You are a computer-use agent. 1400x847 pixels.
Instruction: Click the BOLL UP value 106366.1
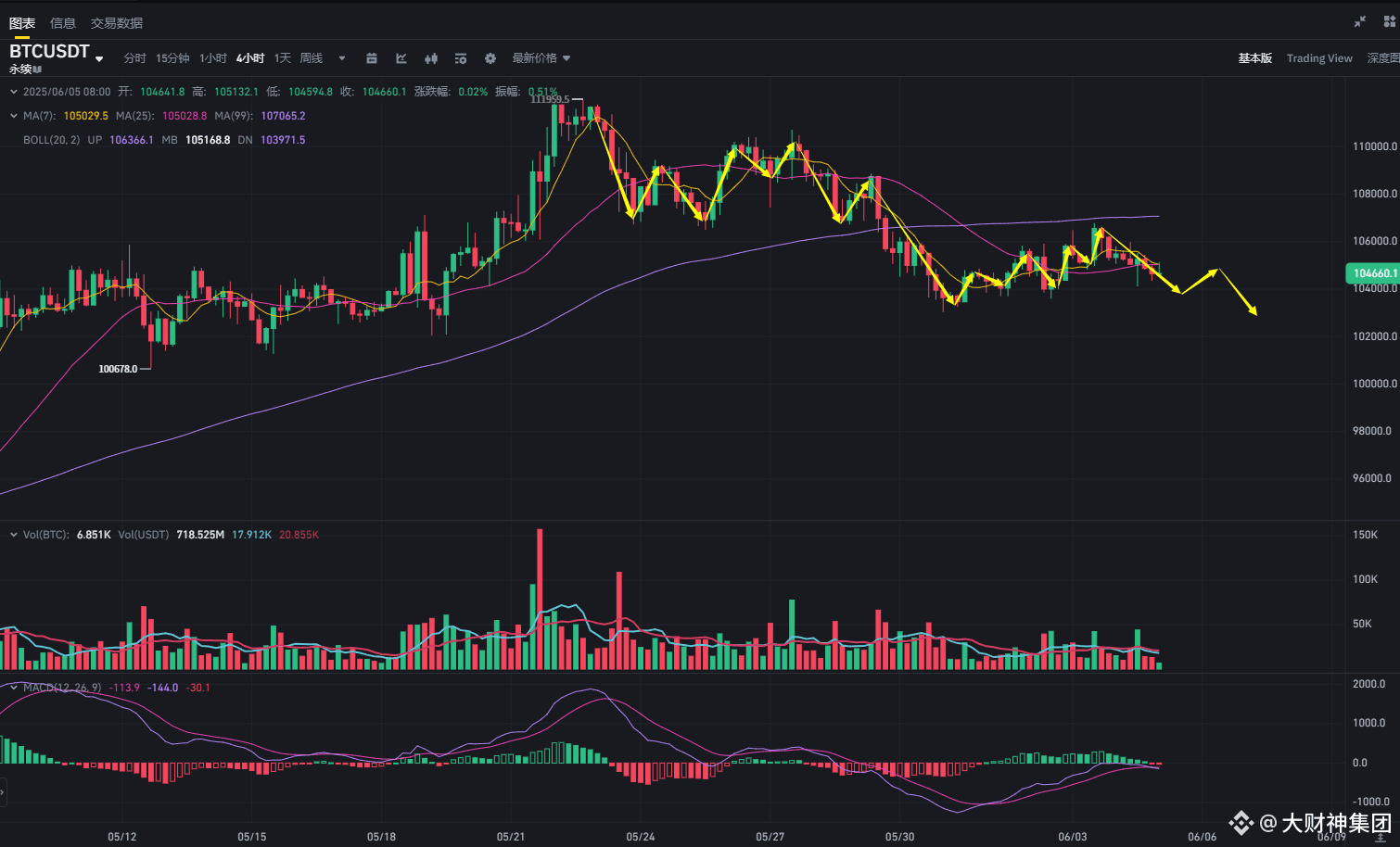pyautogui.click(x=132, y=140)
